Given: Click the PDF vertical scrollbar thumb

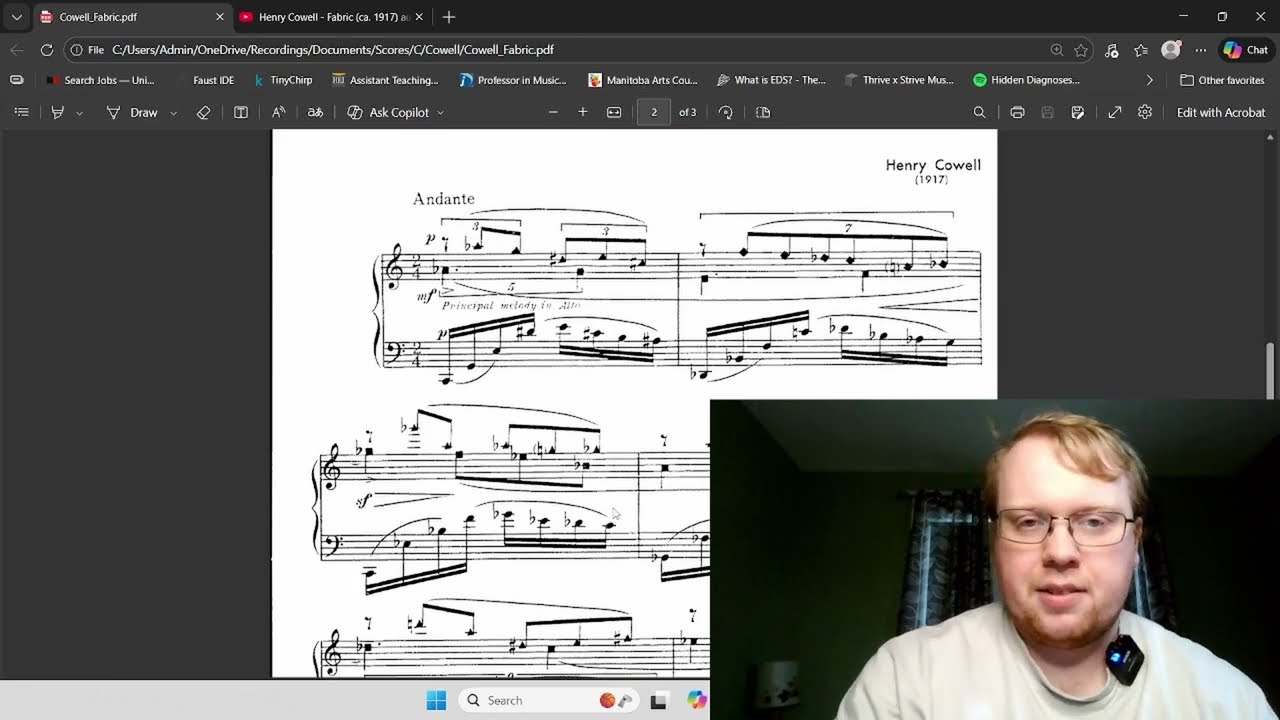Looking at the screenshot, I should click(1272, 371).
